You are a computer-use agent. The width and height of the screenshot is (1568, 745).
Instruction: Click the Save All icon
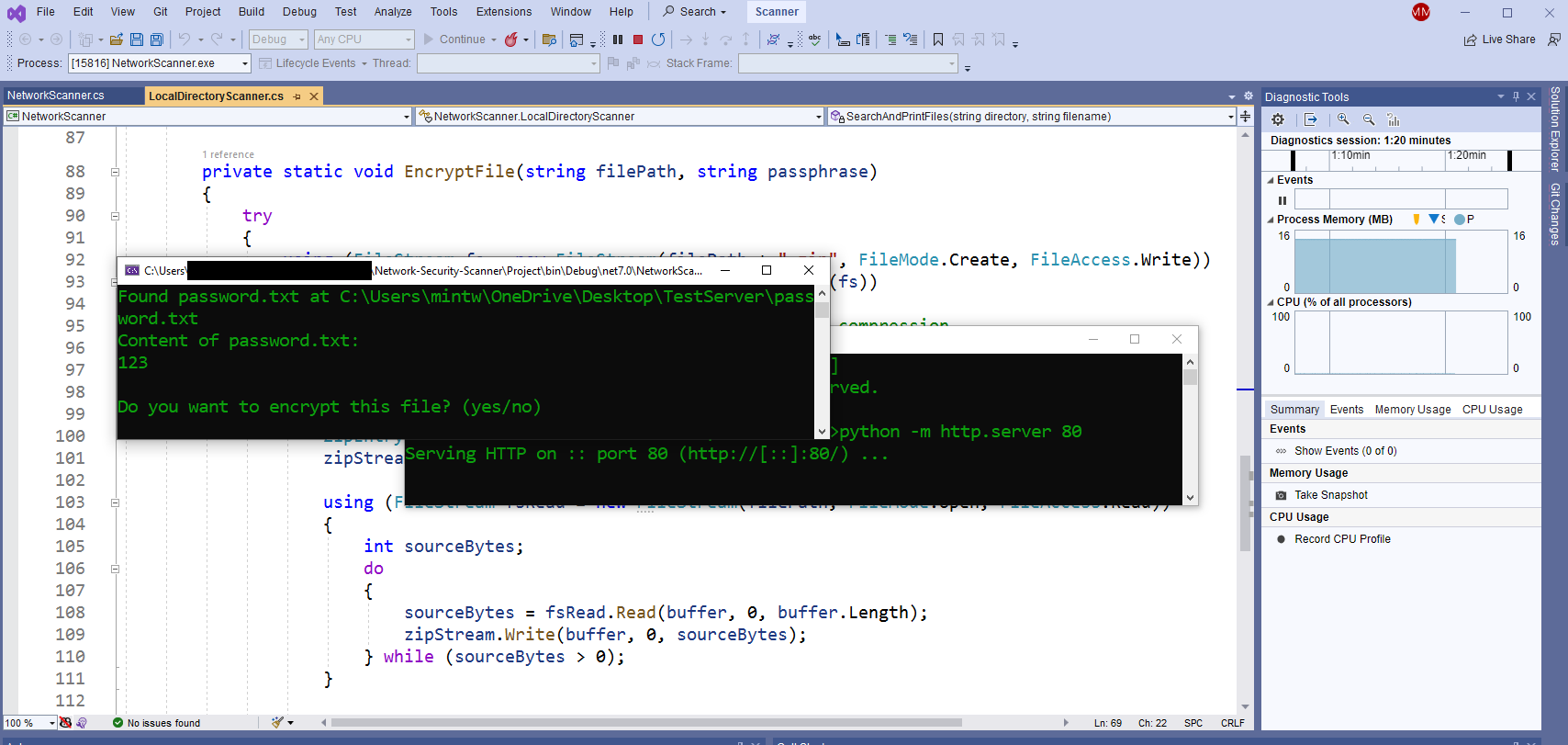(157, 40)
